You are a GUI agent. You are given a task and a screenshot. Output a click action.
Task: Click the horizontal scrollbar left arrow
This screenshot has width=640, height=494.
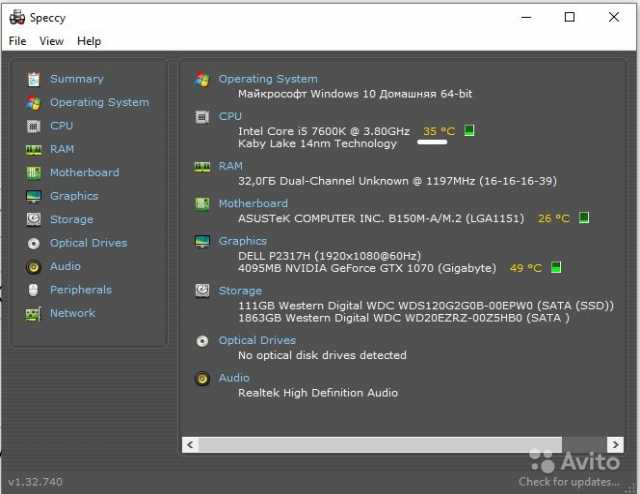pyautogui.click(x=190, y=445)
